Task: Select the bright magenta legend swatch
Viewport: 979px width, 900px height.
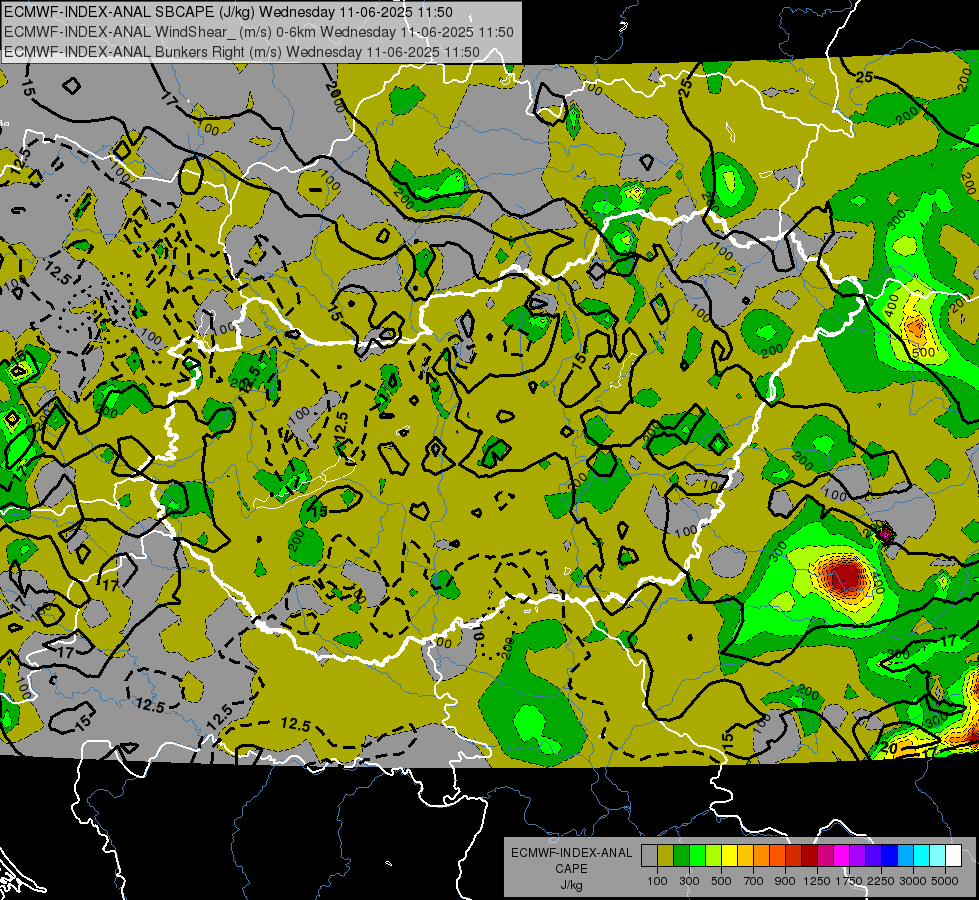Action: click(x=842, y=855)
